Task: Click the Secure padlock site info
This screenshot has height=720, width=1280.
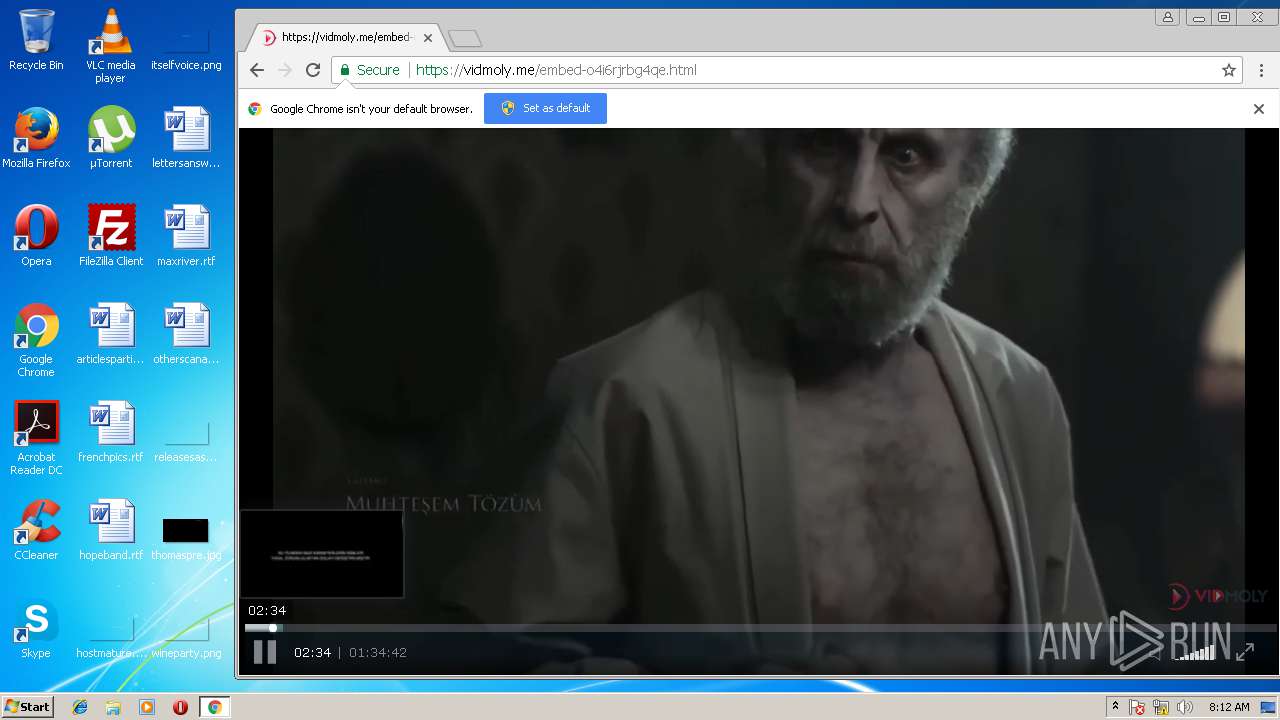Action: tap(369, 70)
